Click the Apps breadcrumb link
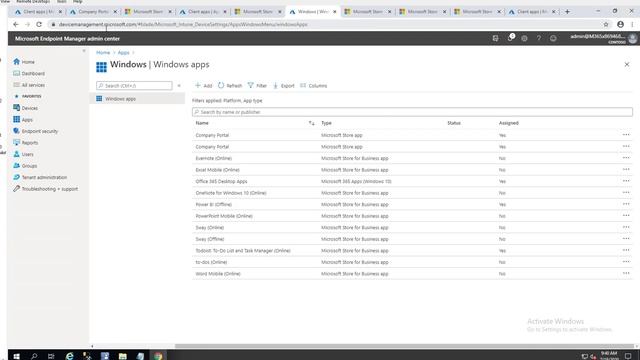The height and width of the screenshot is (360, 640). click(x=123, y=53)
